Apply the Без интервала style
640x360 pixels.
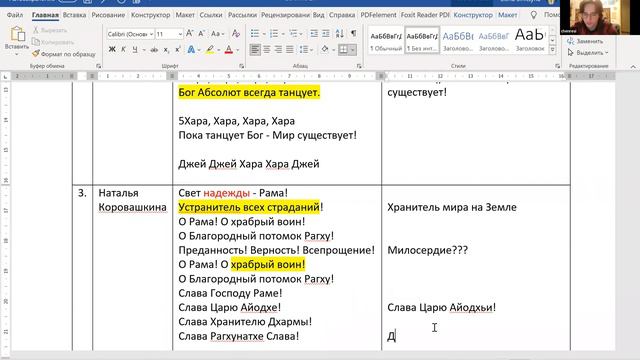pyautogui.click(x=422, y=40)
